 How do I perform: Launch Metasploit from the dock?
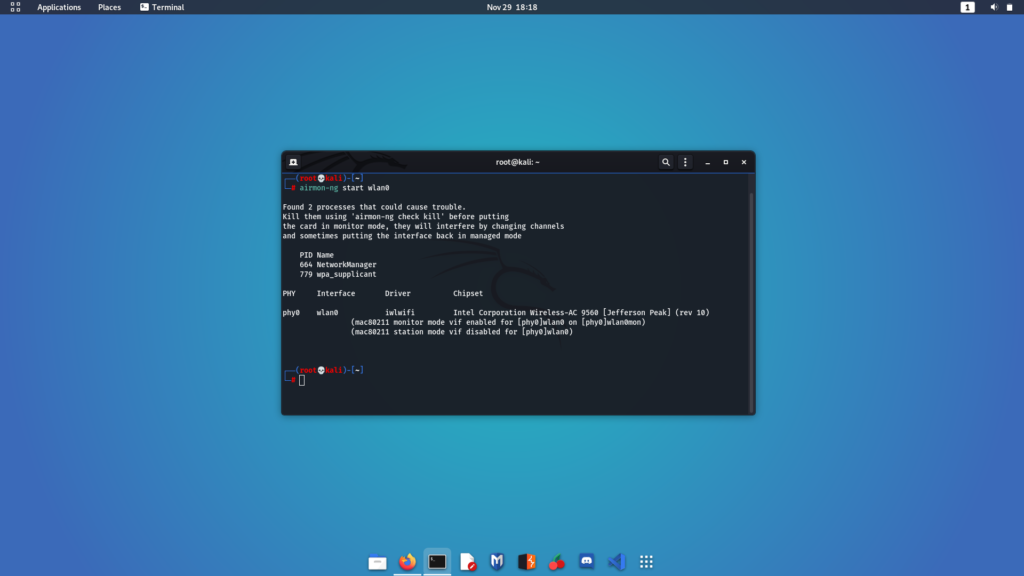tap(497, 562)
